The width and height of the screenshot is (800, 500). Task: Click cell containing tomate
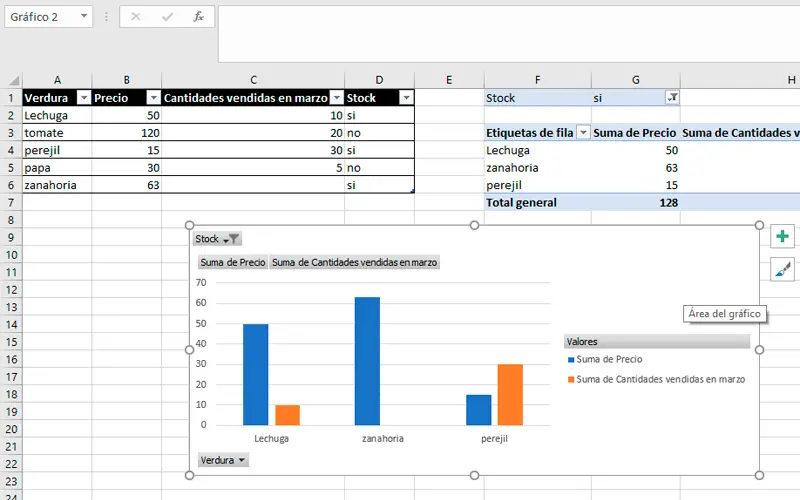(57, 133)
